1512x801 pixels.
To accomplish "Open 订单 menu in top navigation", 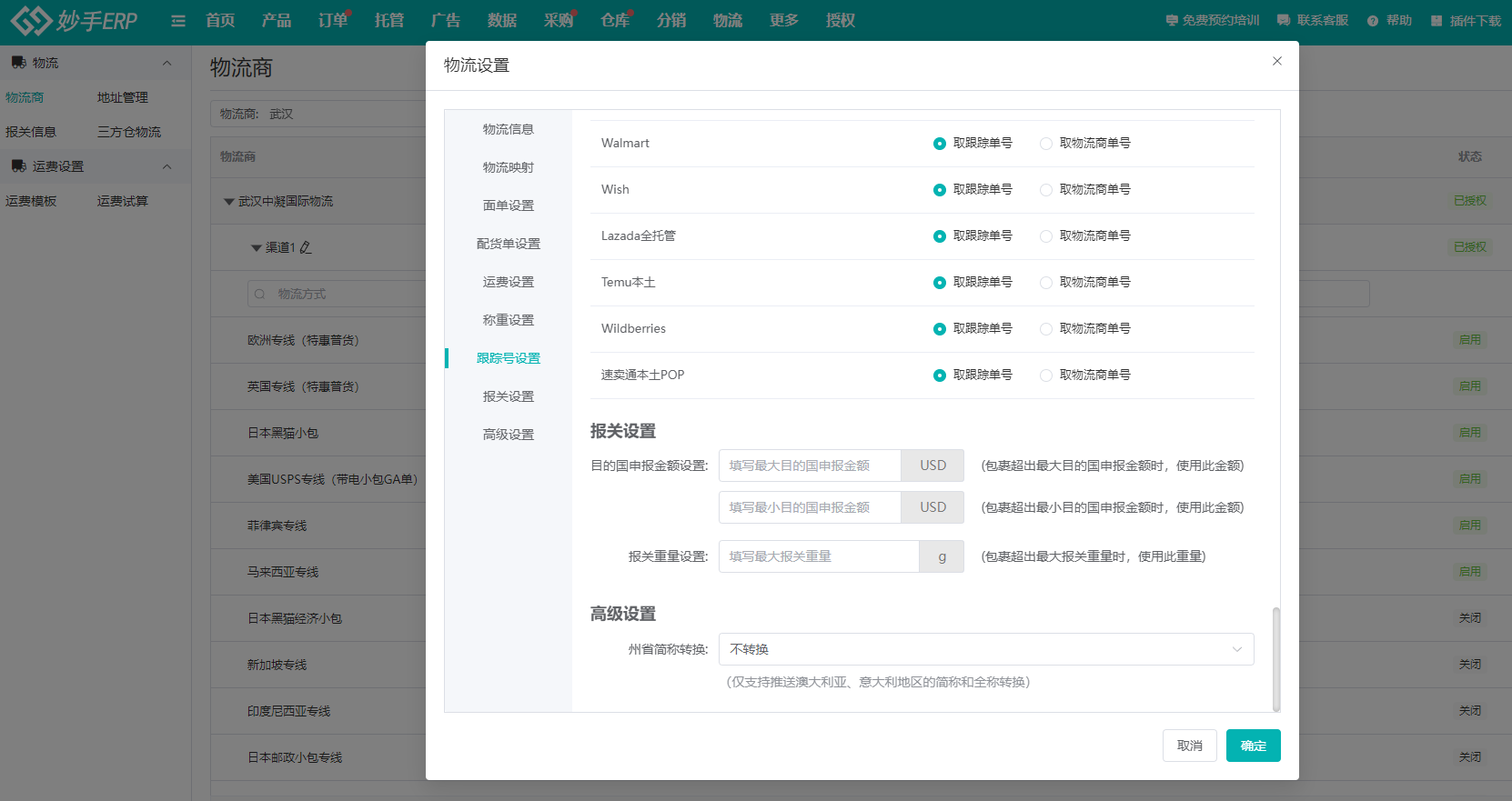I will point(333,20).
